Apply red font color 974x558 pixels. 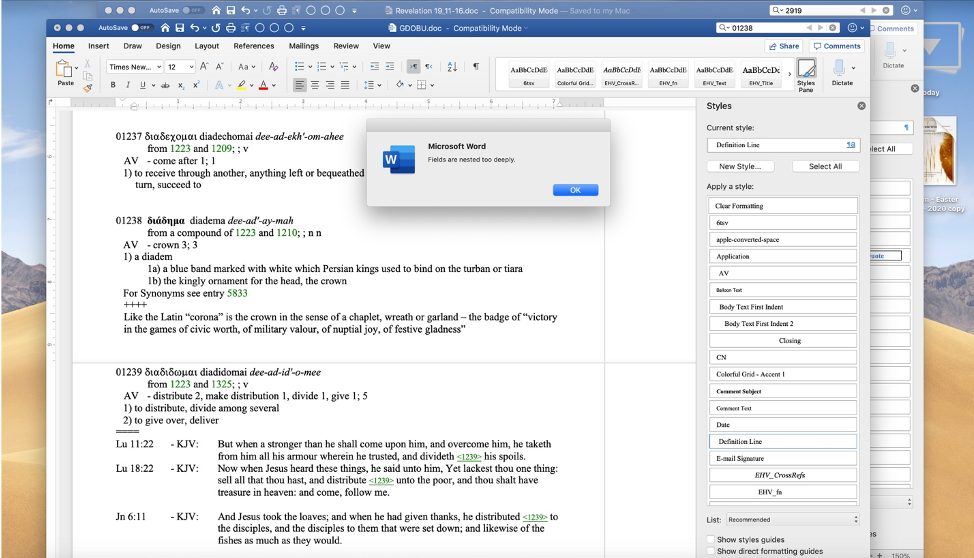[x=263, y=85]
